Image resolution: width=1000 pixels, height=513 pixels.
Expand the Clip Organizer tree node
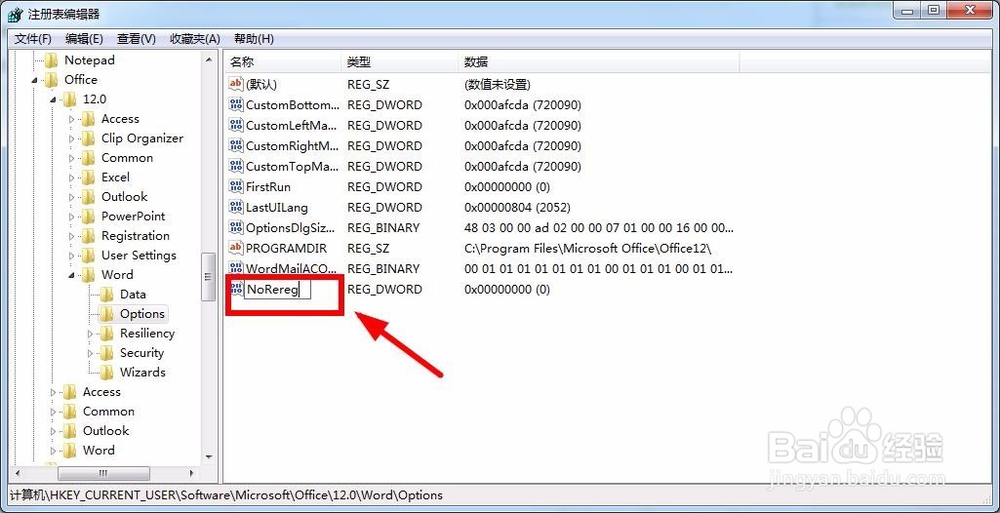71,138
